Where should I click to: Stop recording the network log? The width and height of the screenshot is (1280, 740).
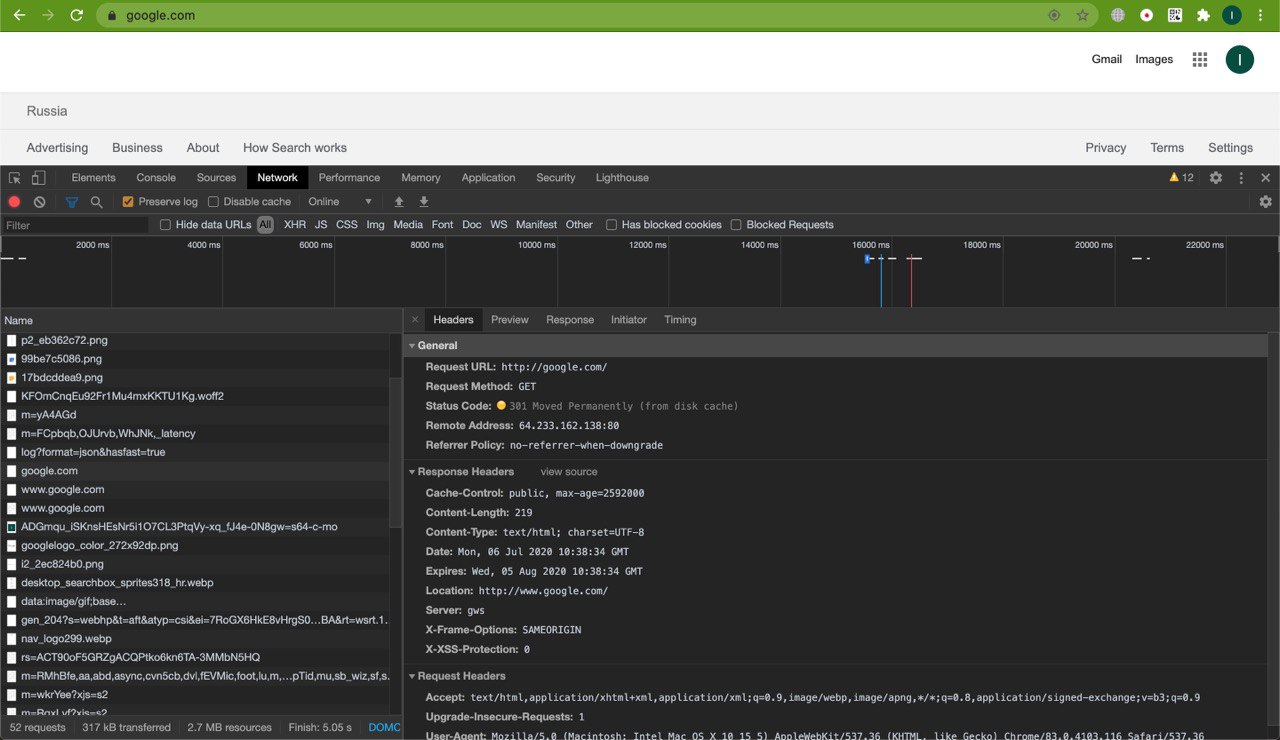pyautogui.click(x=14, y=202)
